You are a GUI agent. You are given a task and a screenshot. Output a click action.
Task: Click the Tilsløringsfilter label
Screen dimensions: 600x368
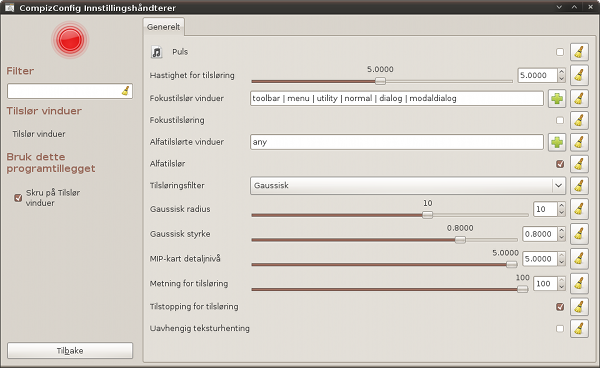click(x=177, y=186)
